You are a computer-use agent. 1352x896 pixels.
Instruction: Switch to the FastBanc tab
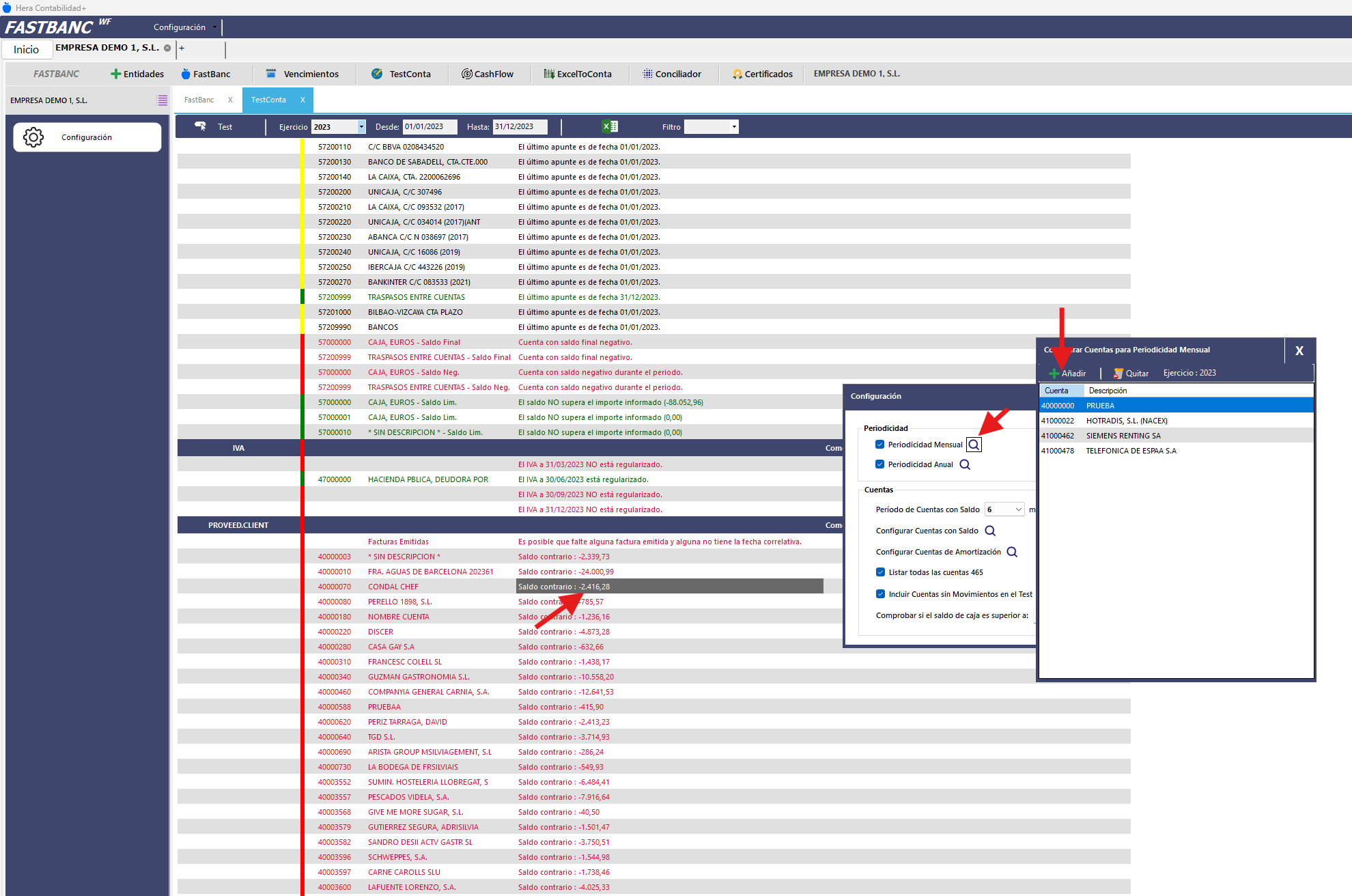[x=199, y=100]
